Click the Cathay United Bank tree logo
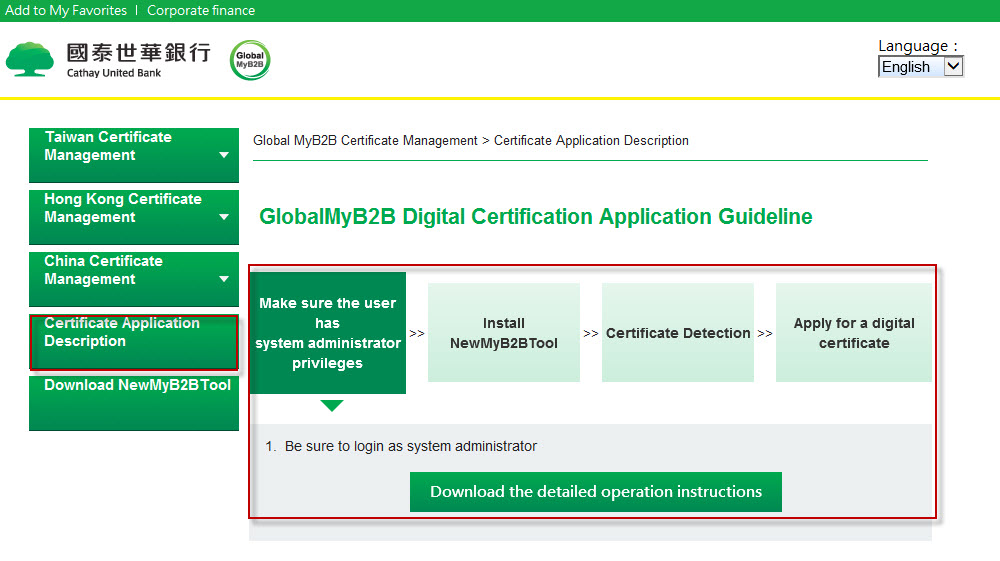 pyautogui.click(x=30, y=59)
